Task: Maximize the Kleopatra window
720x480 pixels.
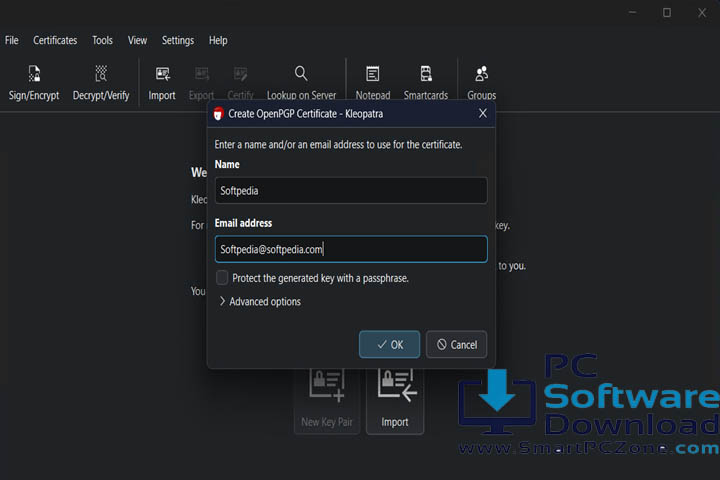Action: [667, 12]
